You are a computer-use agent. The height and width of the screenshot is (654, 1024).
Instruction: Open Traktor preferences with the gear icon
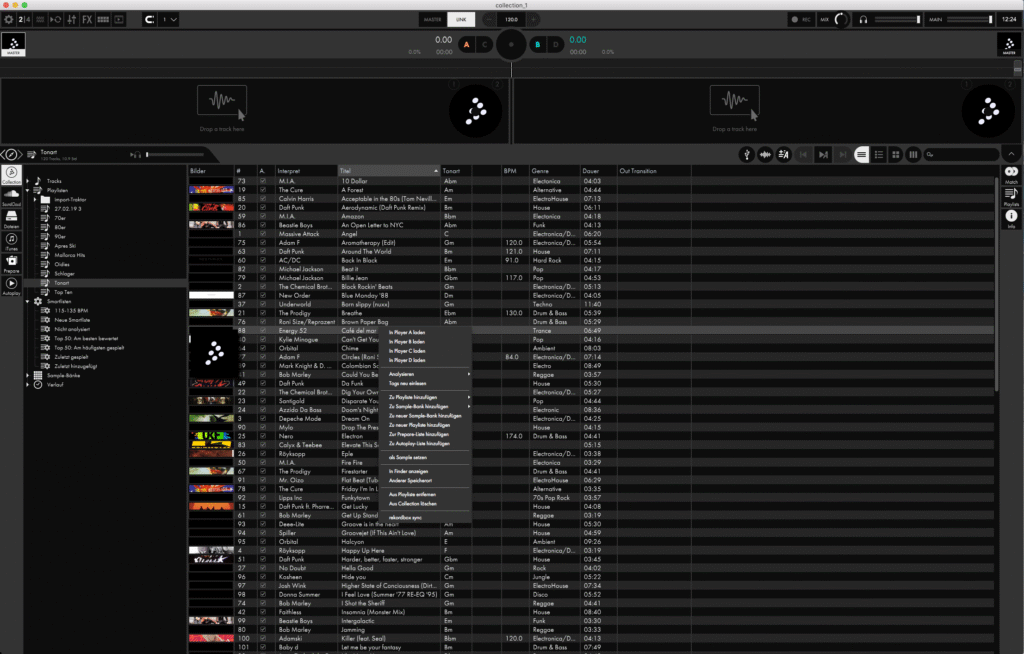coord(9,19)
